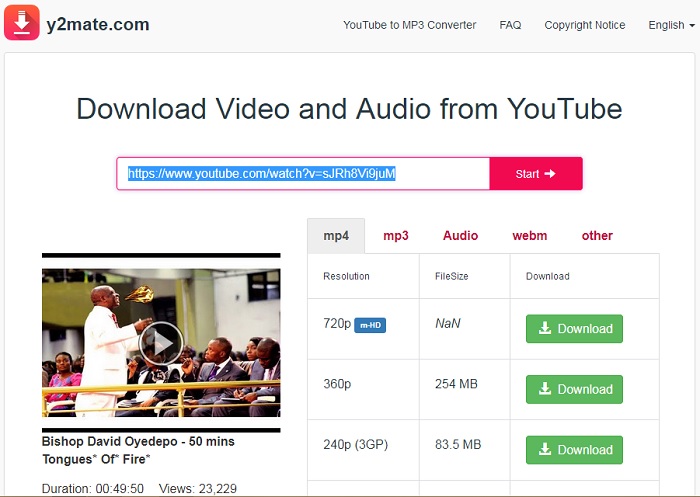Select the mp4 tab

(336, 236)
